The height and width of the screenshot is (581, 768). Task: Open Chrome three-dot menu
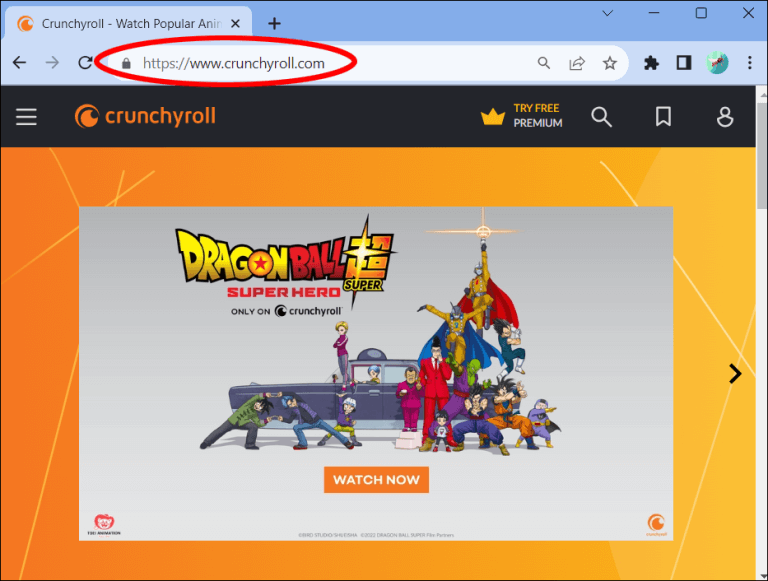click(x=750, y=63)
